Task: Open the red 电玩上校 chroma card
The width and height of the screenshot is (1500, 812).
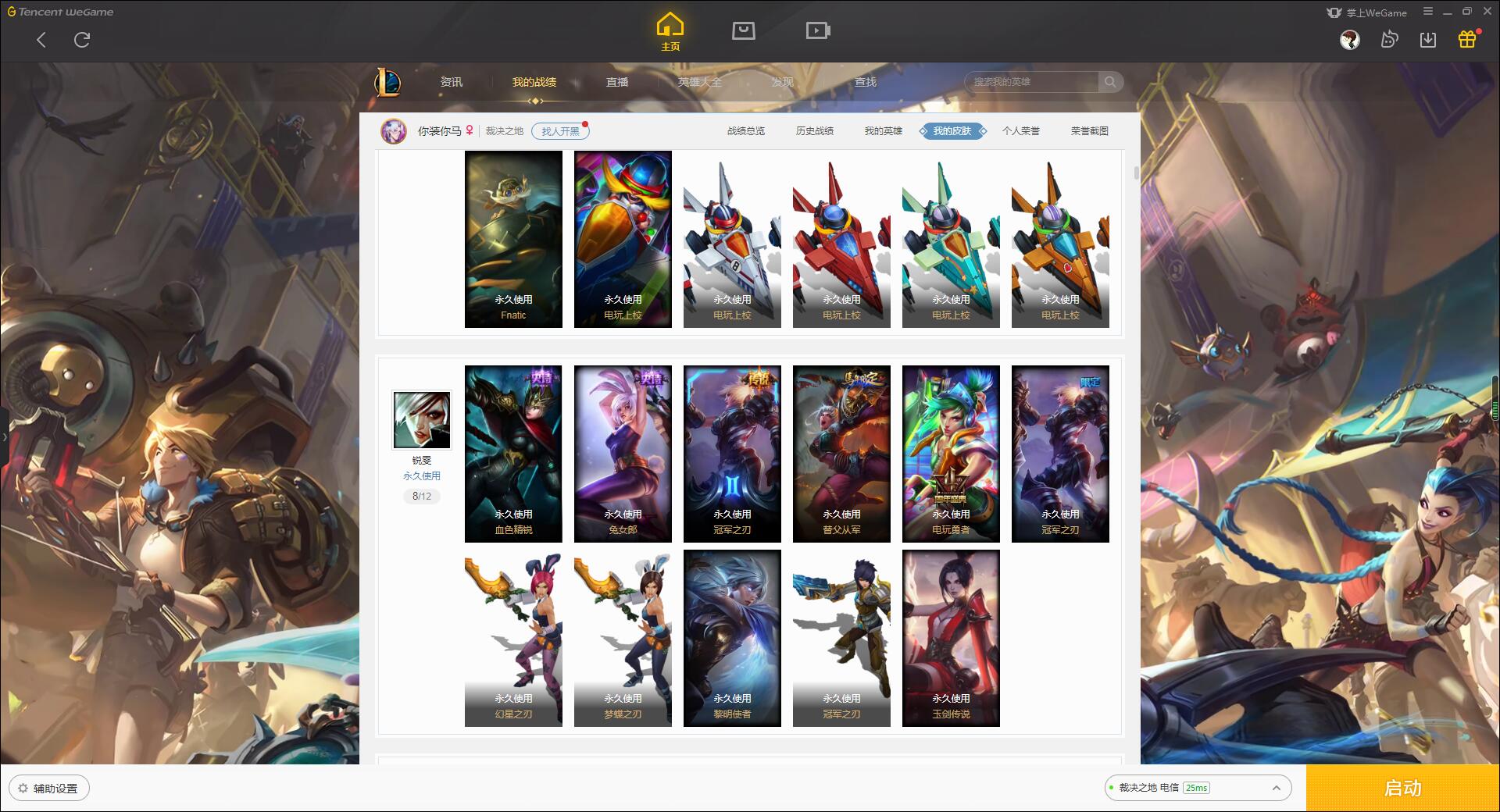Action: (841, 239)
